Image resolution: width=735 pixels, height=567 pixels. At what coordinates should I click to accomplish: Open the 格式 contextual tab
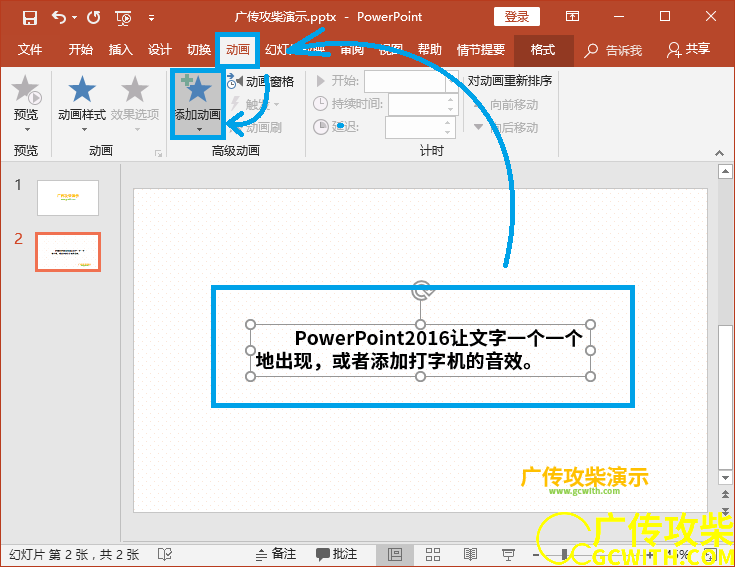point(543,50)
